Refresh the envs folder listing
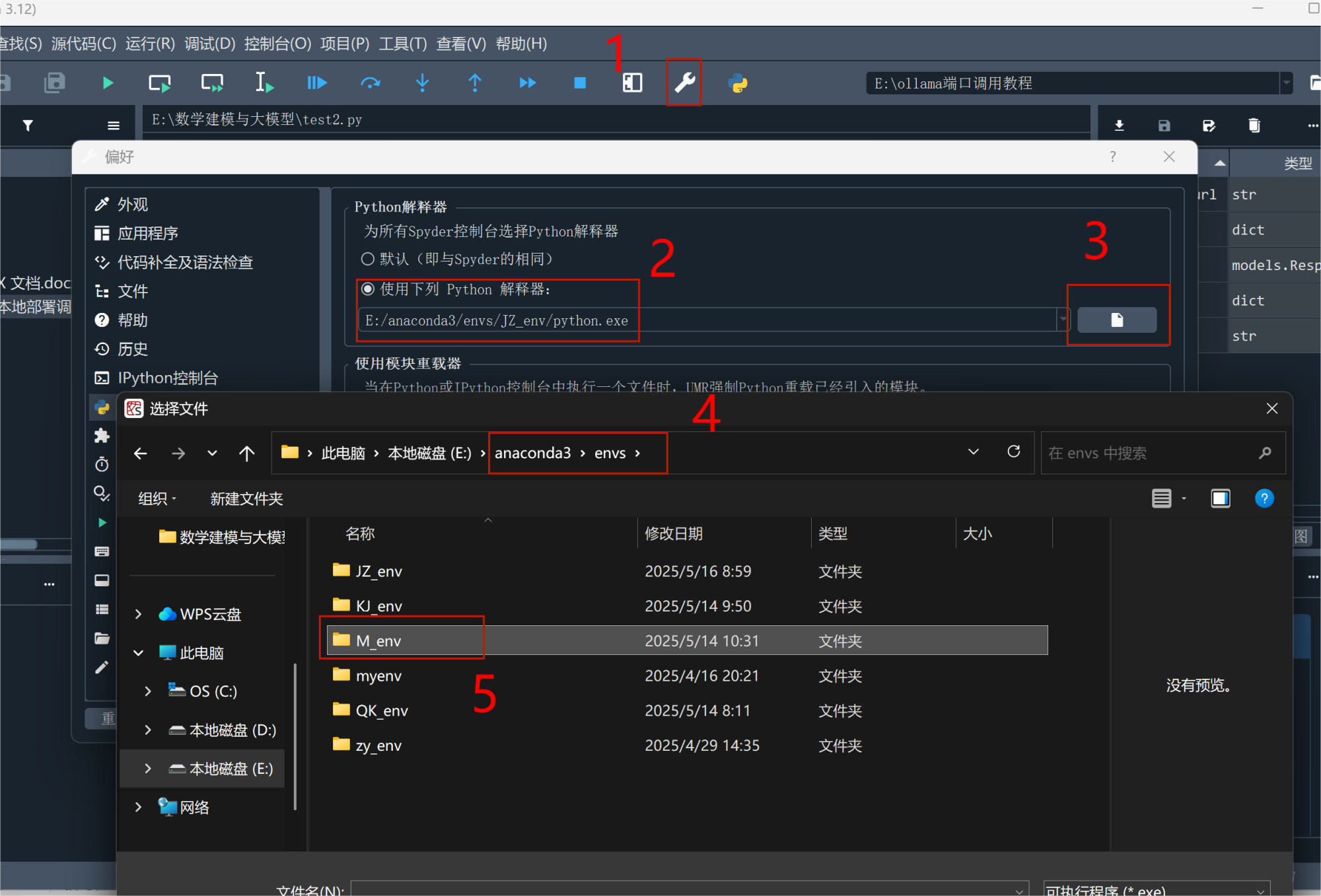Screen dimensions: 1321x896 pos(1013,452)
